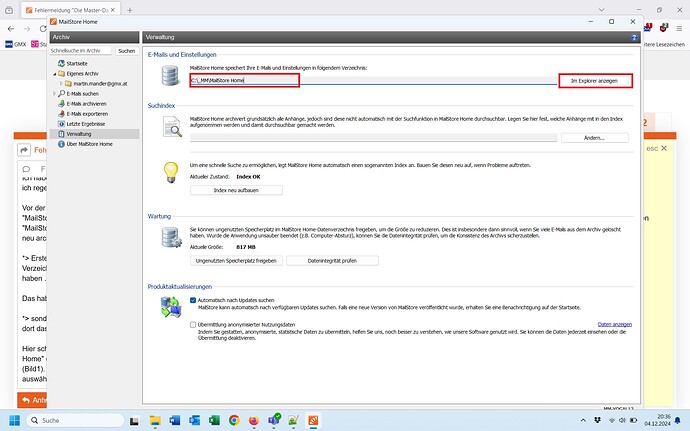Screen dimensions: 690x431
Task: Click the red shield extension icon in browser
Action: click(664, 28)
